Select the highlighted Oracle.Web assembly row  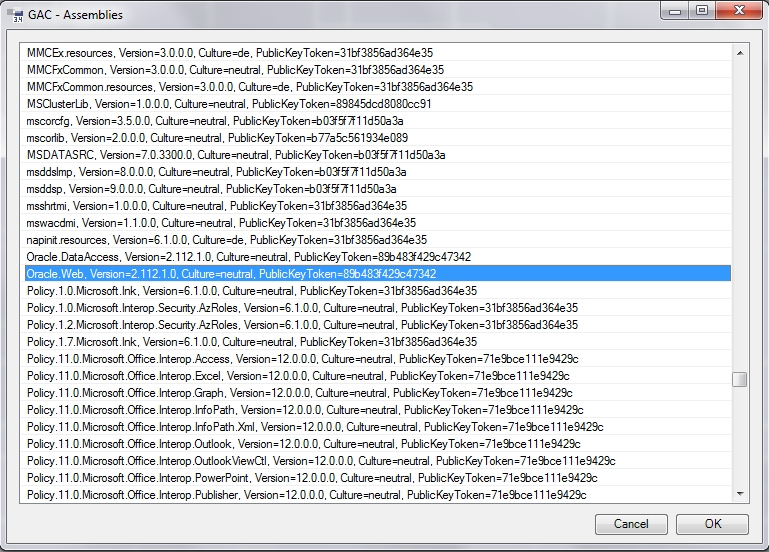231,274
